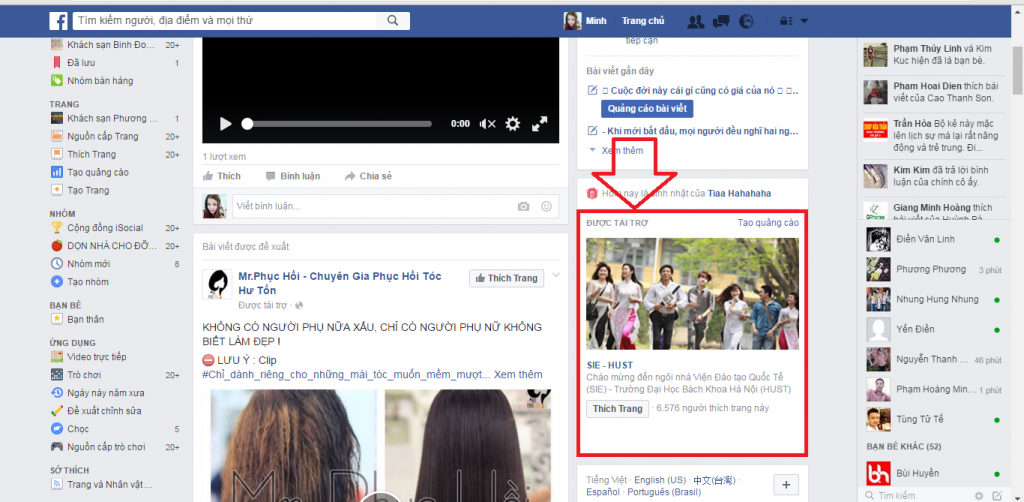Click Thích Trang button under SIE - HUST ad
Image resolution: width=1024 pixels, height=502 pixels.
(x=617, y=409)
